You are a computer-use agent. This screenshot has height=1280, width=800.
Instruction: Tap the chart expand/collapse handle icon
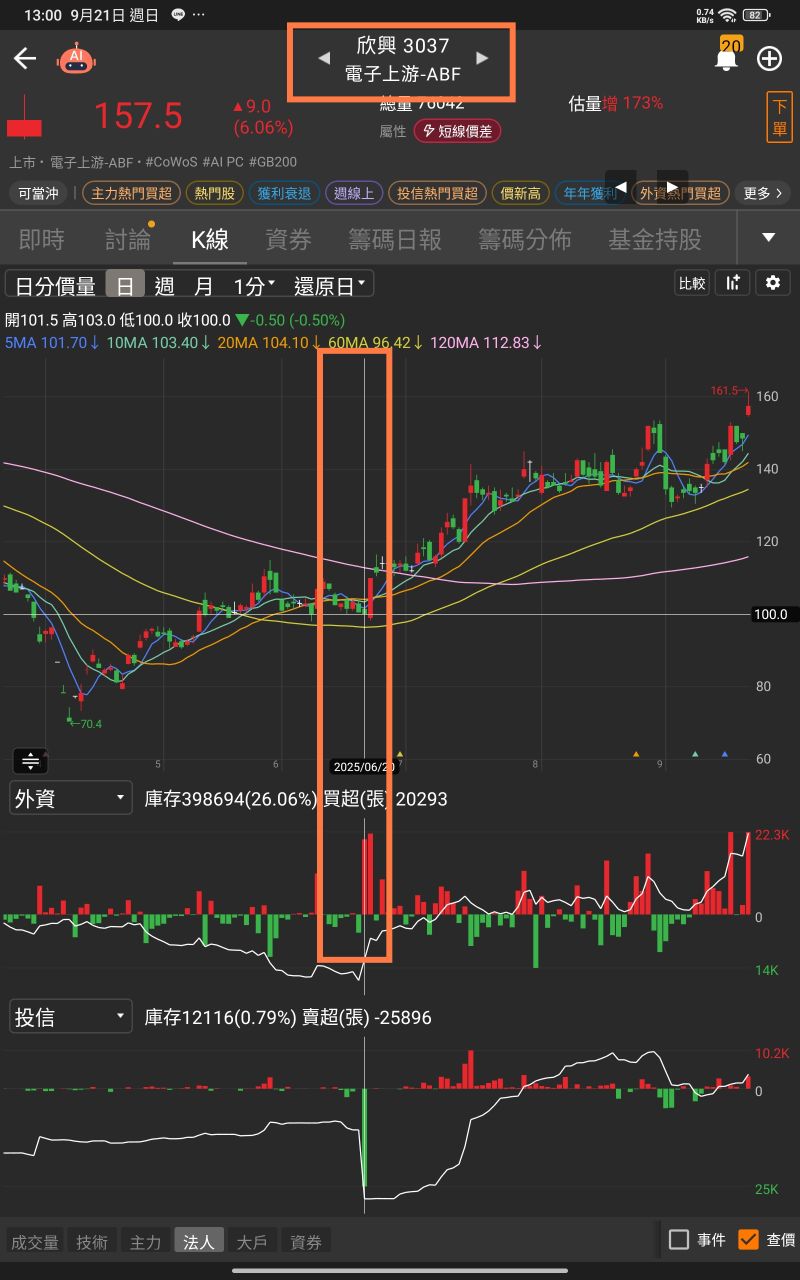point(31,761)
